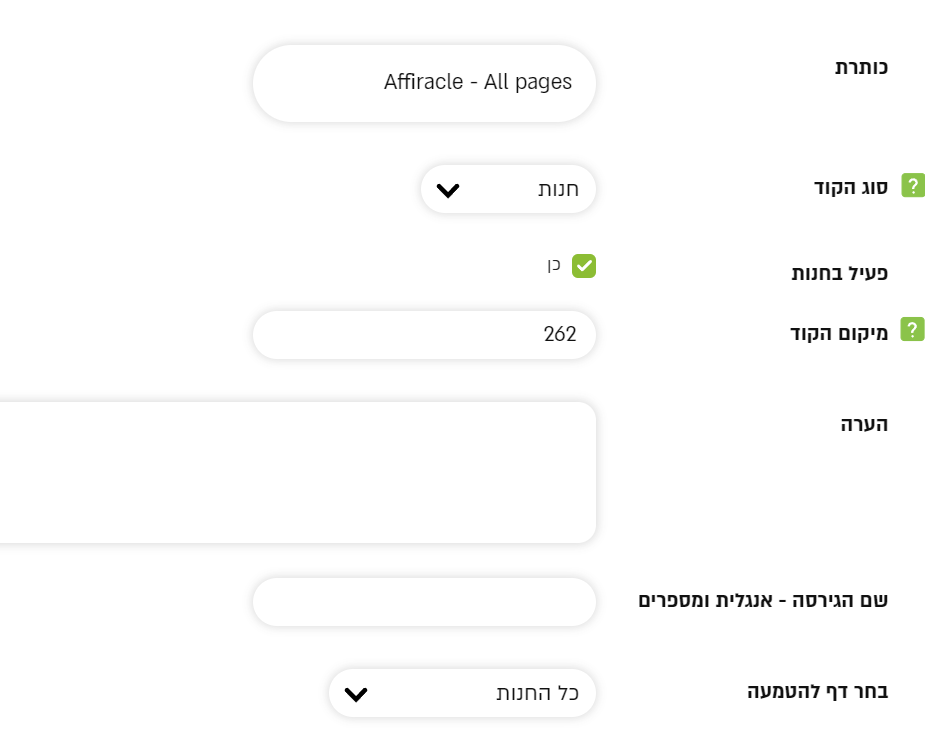
Task: Click the 'Affiracle - All pages' title text
Action: pyautogui.click(x=478, y=83)
